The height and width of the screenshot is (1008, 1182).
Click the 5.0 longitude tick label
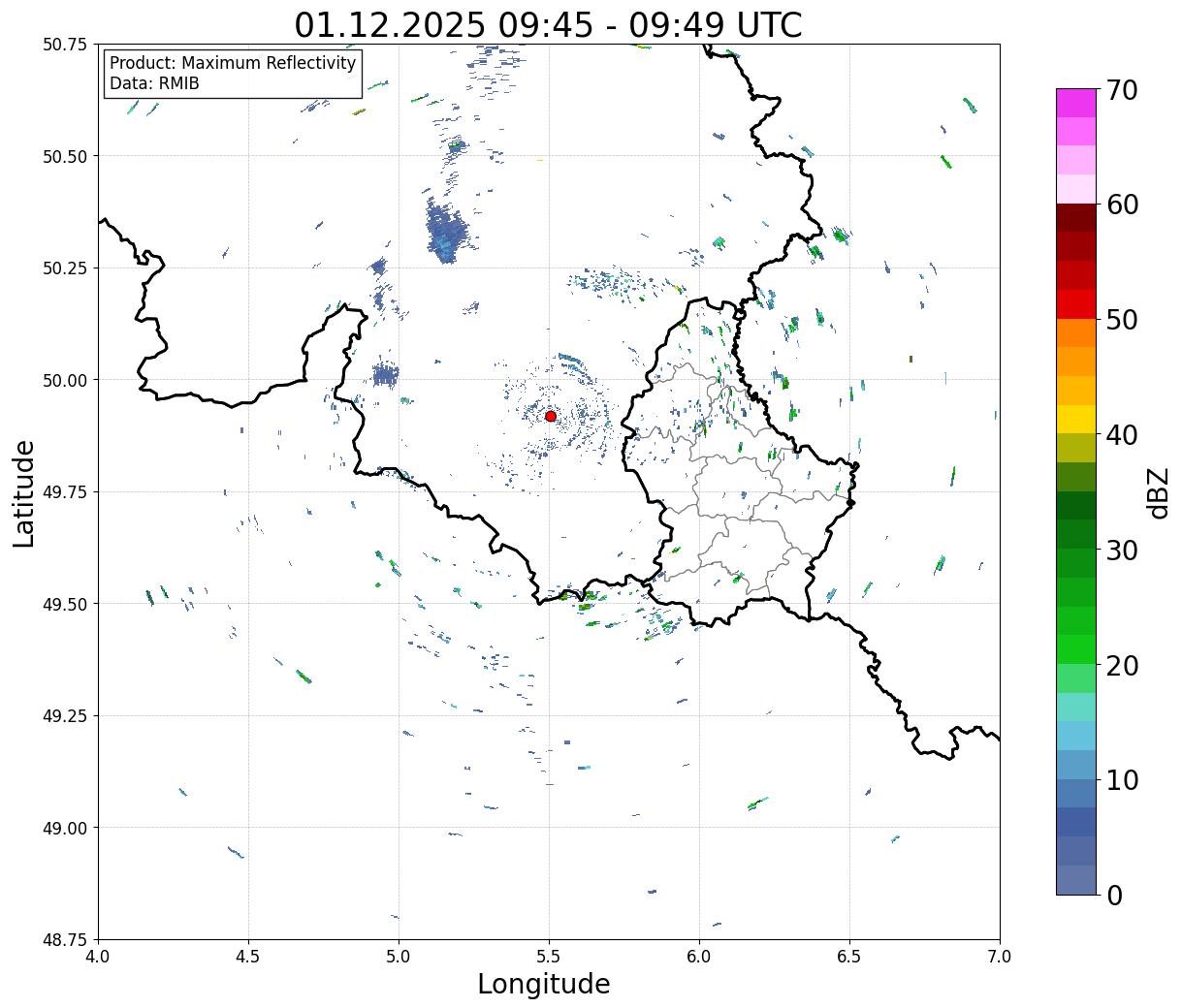pyautogui.click(x=399, y=957)
